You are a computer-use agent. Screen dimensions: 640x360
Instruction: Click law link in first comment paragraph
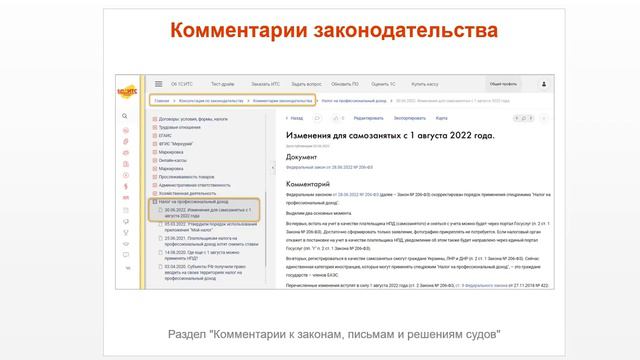(x=356, y=195)
